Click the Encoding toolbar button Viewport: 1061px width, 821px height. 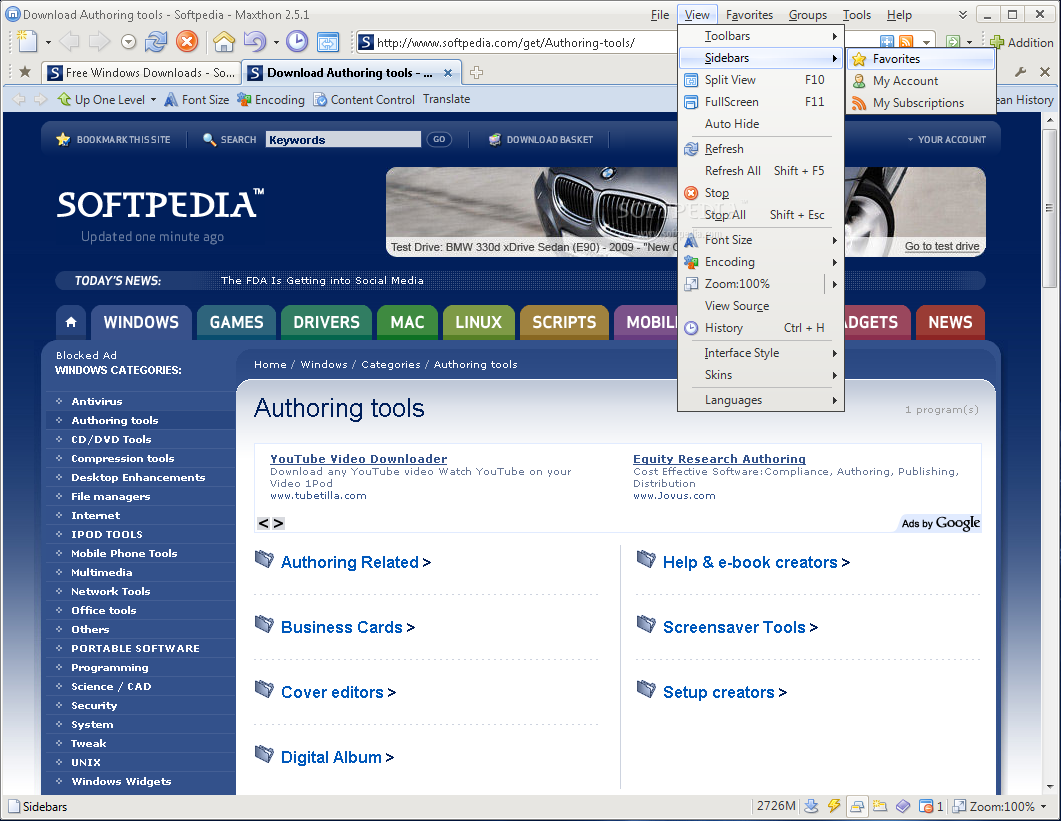click(x=271, y=99)
